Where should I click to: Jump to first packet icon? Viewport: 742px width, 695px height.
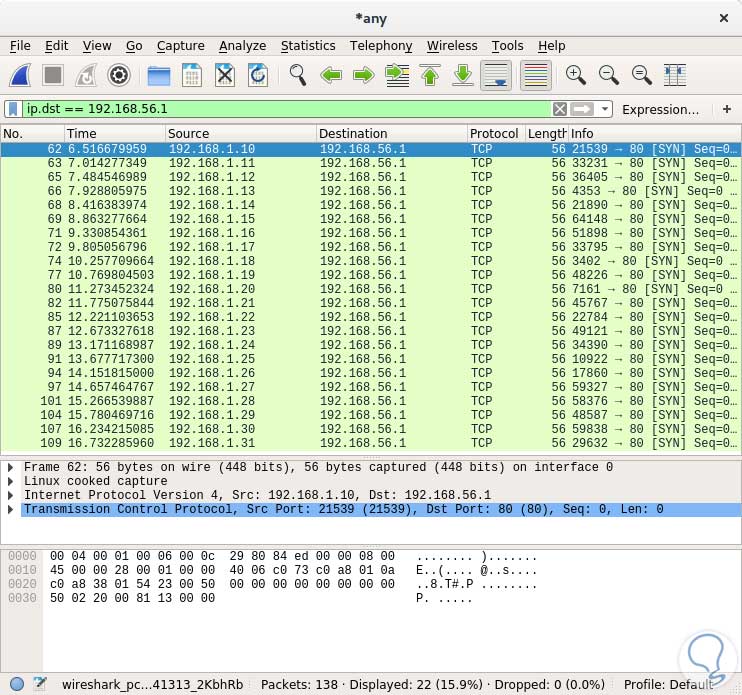point(430,75)
